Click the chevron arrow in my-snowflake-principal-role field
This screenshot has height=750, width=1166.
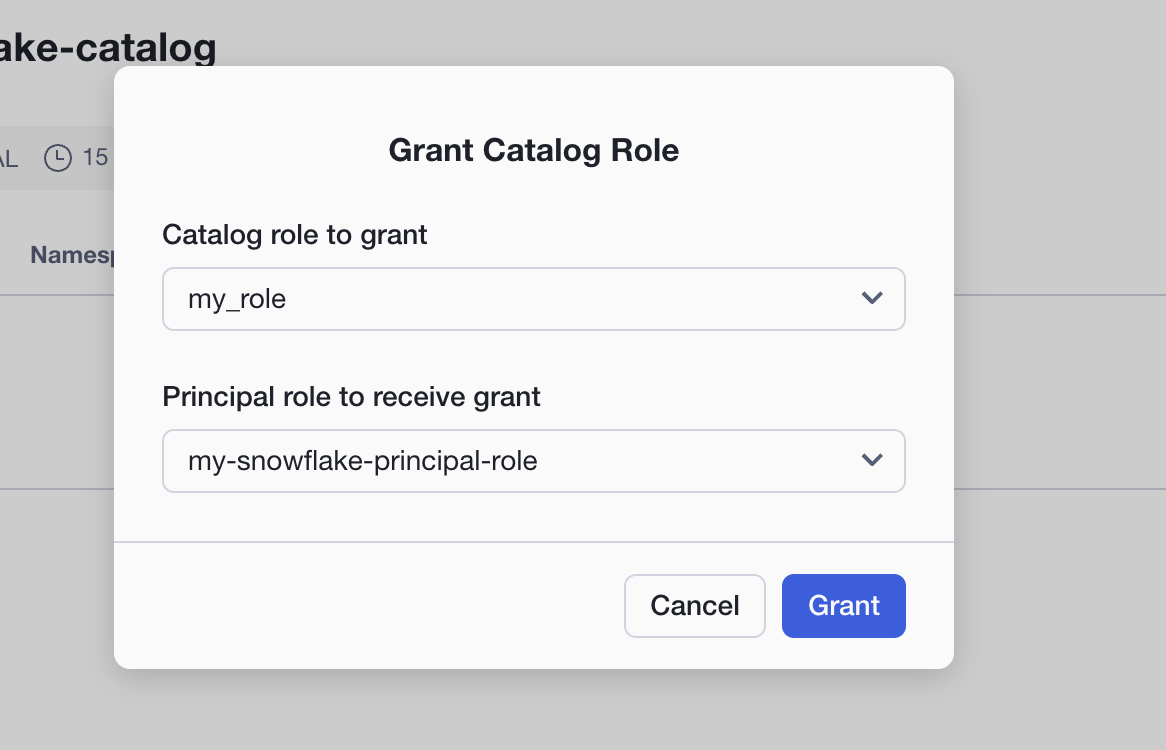pos(872,460)
